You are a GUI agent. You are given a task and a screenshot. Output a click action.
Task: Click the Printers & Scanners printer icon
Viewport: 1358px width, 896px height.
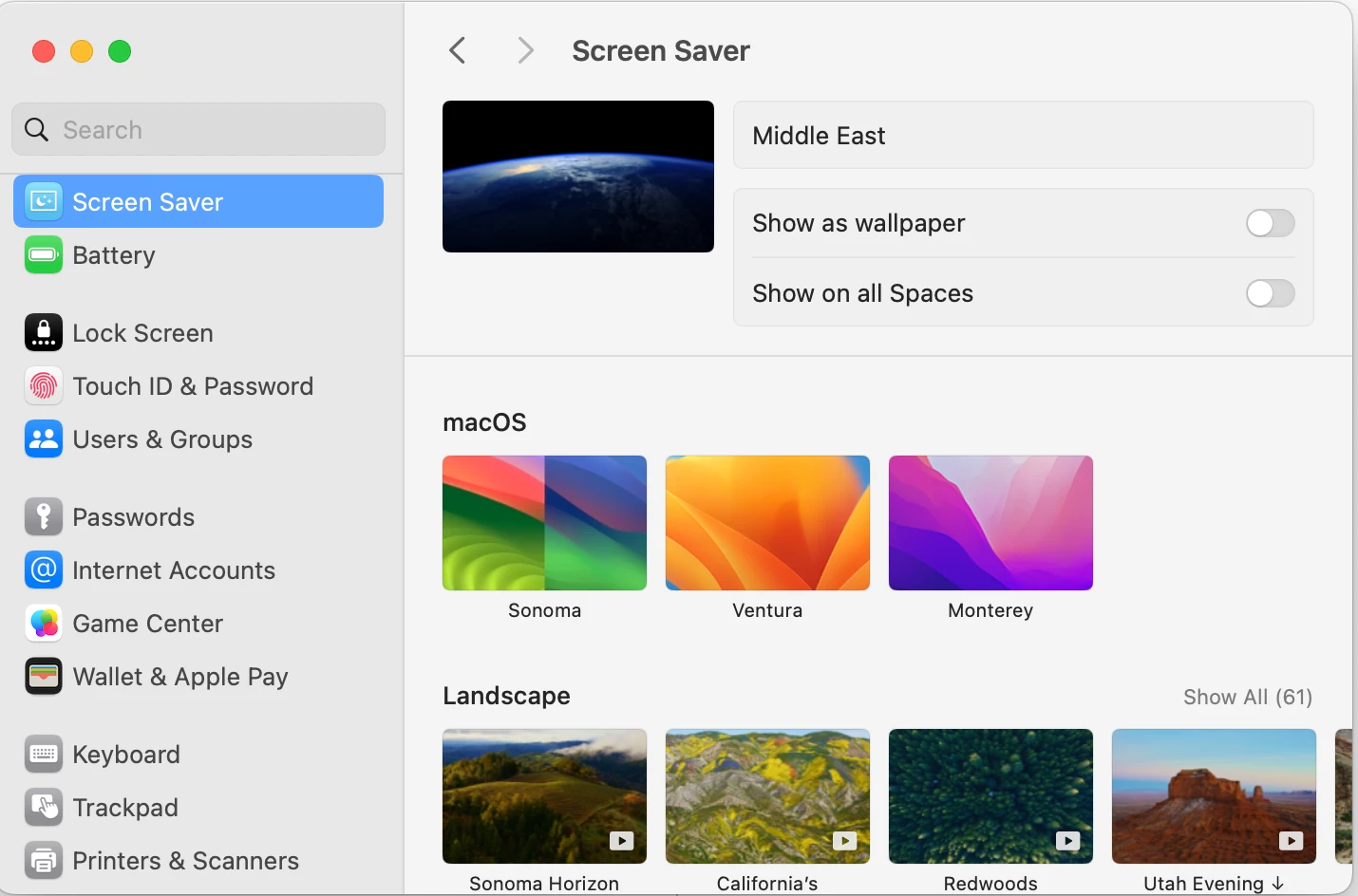tap(44, 860)
